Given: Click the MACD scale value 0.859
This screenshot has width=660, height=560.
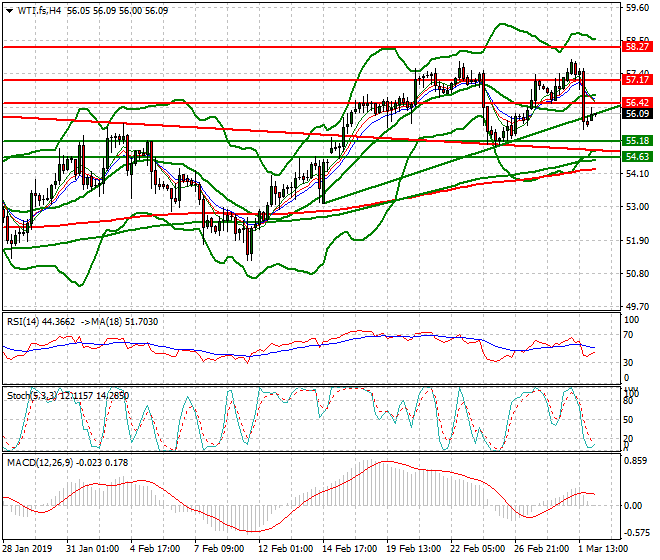Looking at the screenshot, I should pos(635,461).
